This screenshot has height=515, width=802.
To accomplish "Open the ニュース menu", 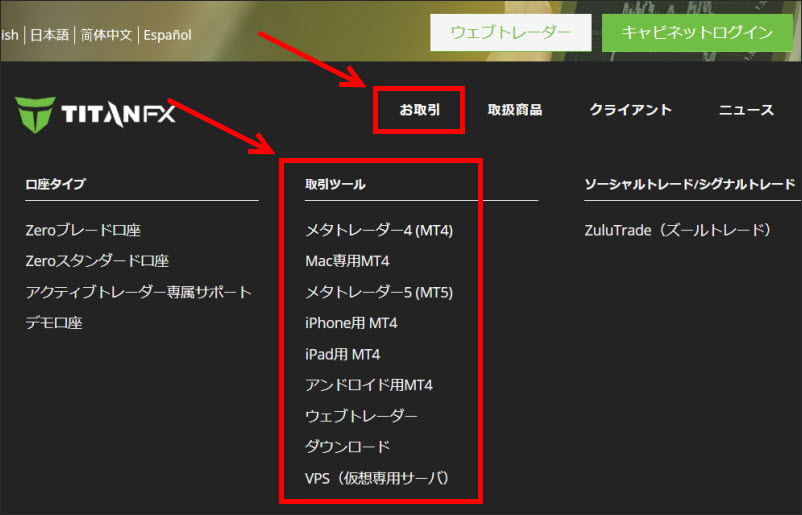I will [x=746, y=109].
